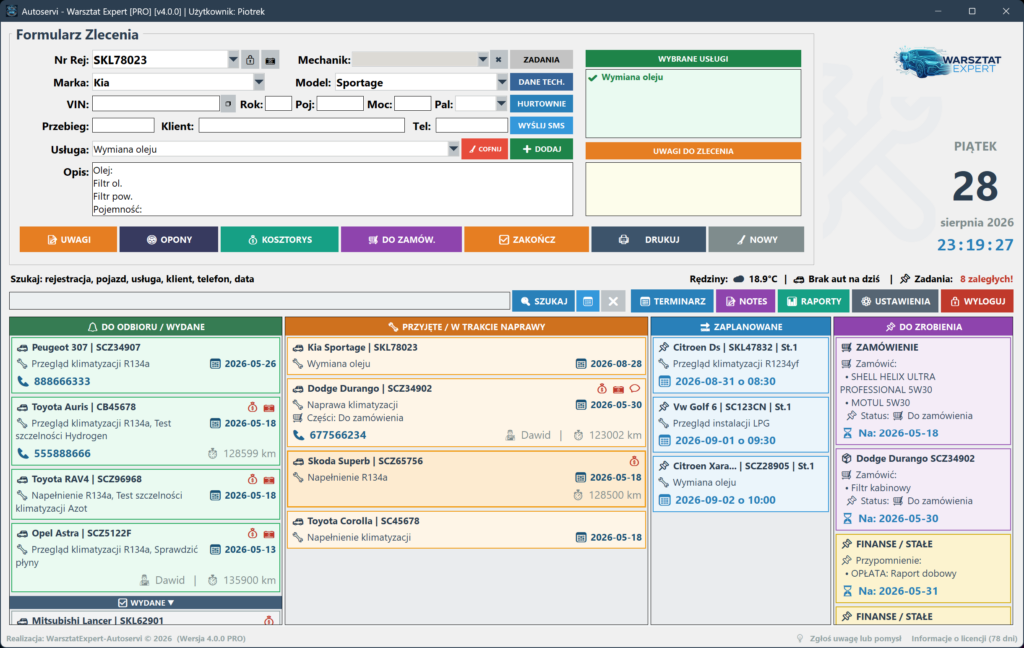
Task: Open the TERMINARZ tab
Action: pos(672,301)
